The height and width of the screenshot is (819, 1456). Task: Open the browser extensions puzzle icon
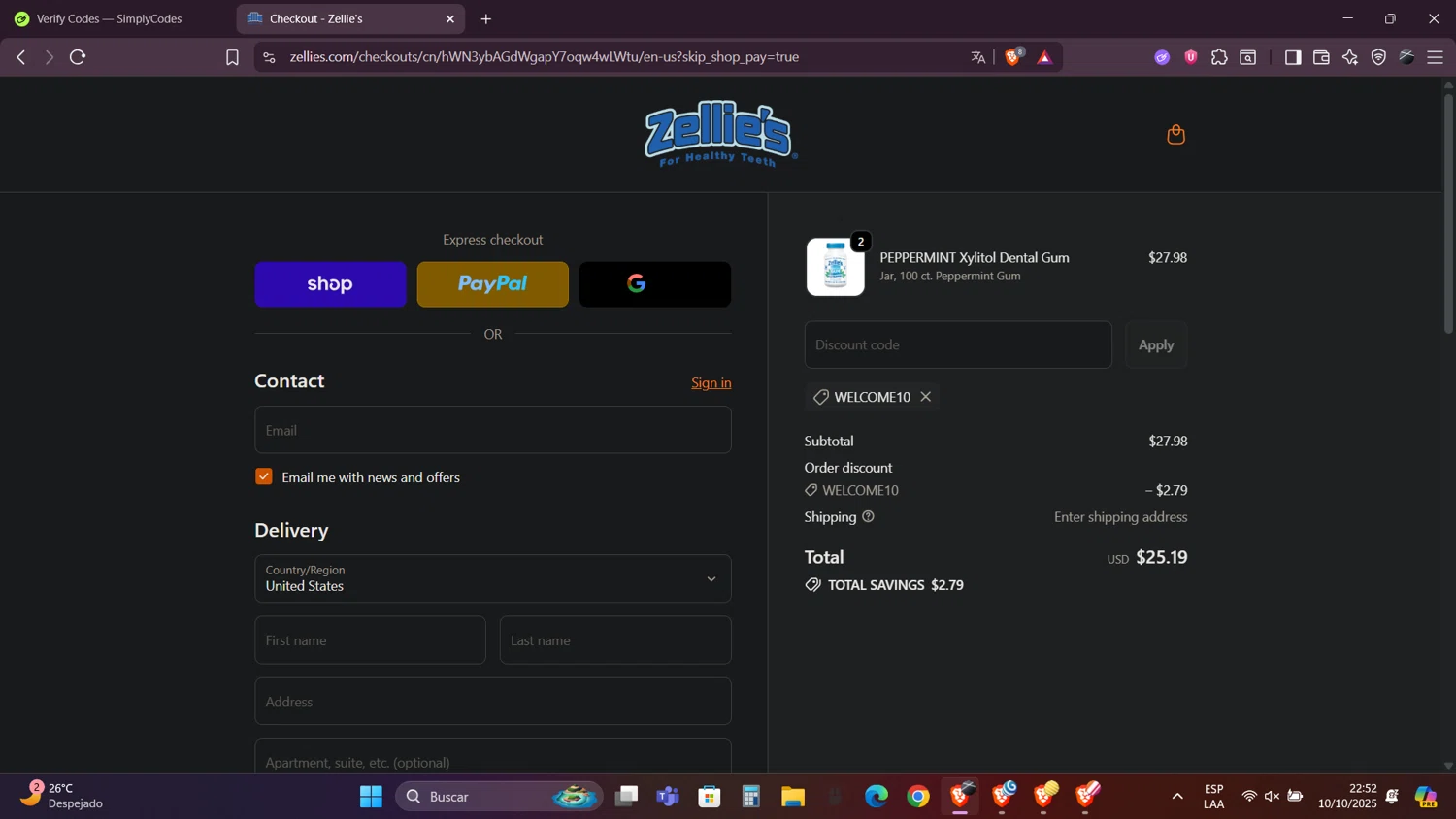click(x=1219, y=57)
